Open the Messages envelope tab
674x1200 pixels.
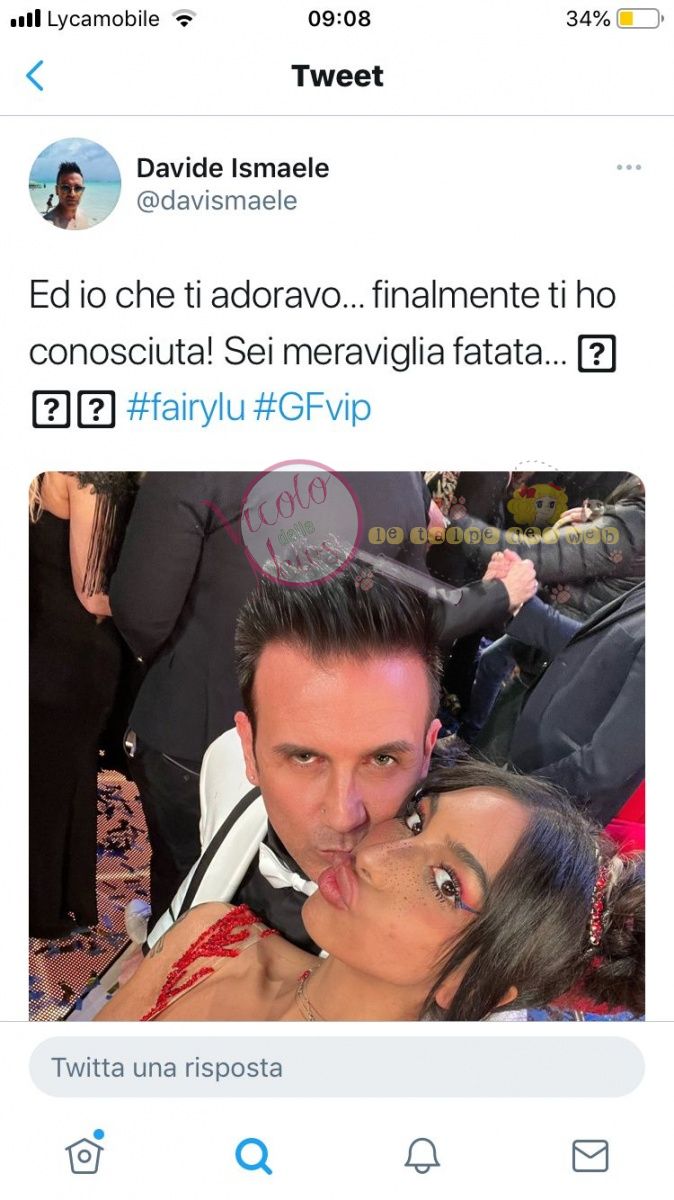click(590, 1156)
